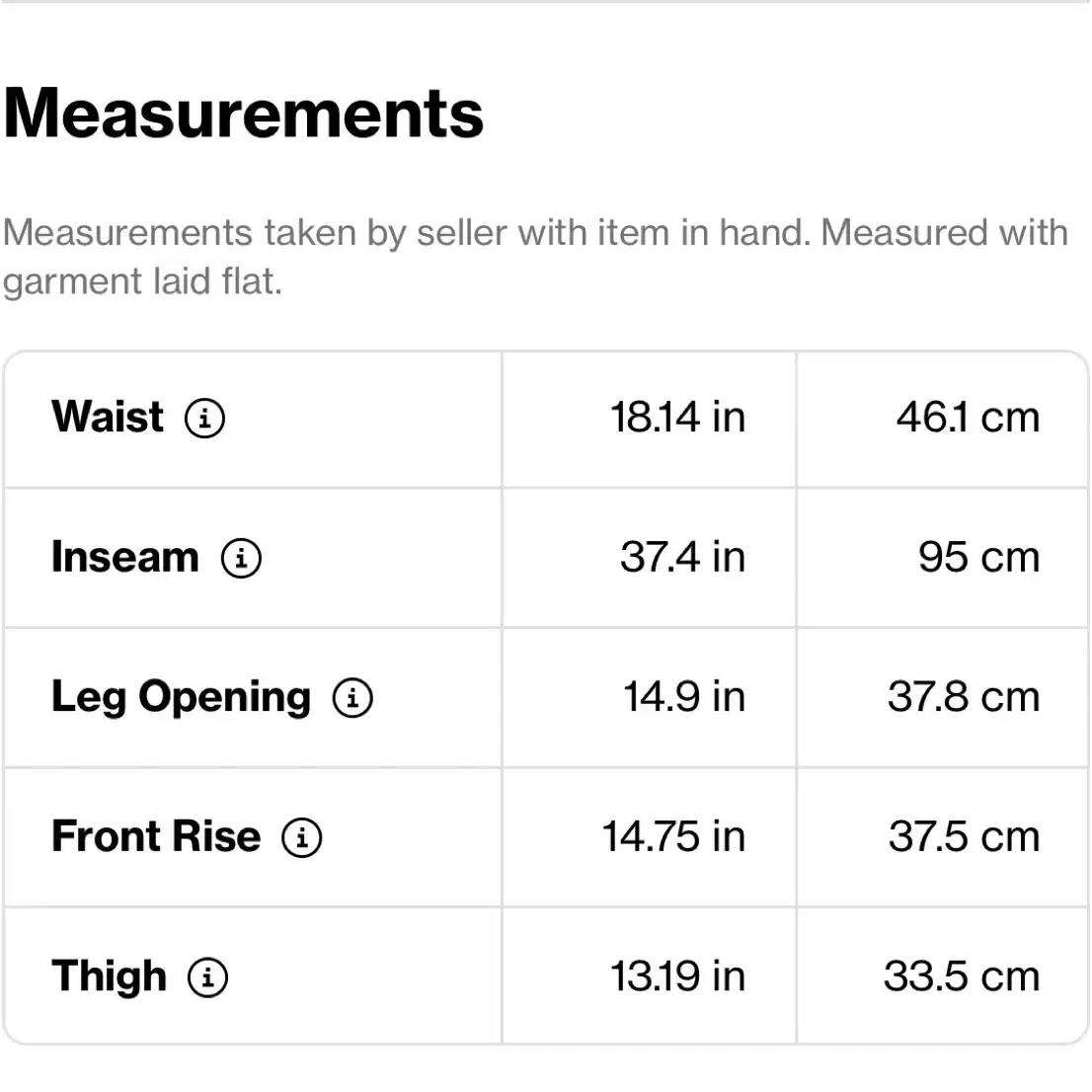Click the seller measurement description text
Screen dimensions: 1092x1092
[x=535, y=257]
